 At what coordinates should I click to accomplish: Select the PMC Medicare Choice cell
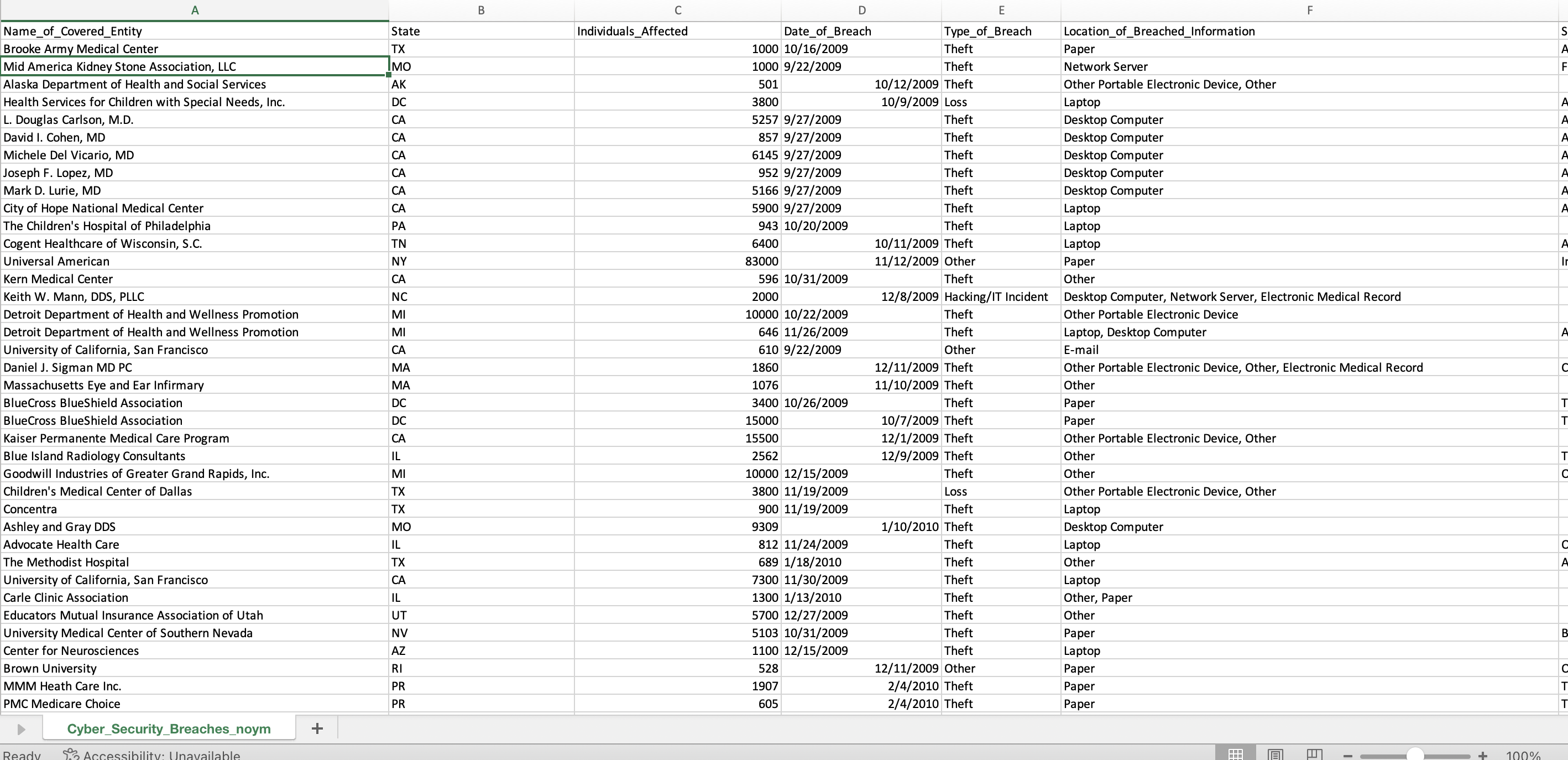click(x=195, y=704)
